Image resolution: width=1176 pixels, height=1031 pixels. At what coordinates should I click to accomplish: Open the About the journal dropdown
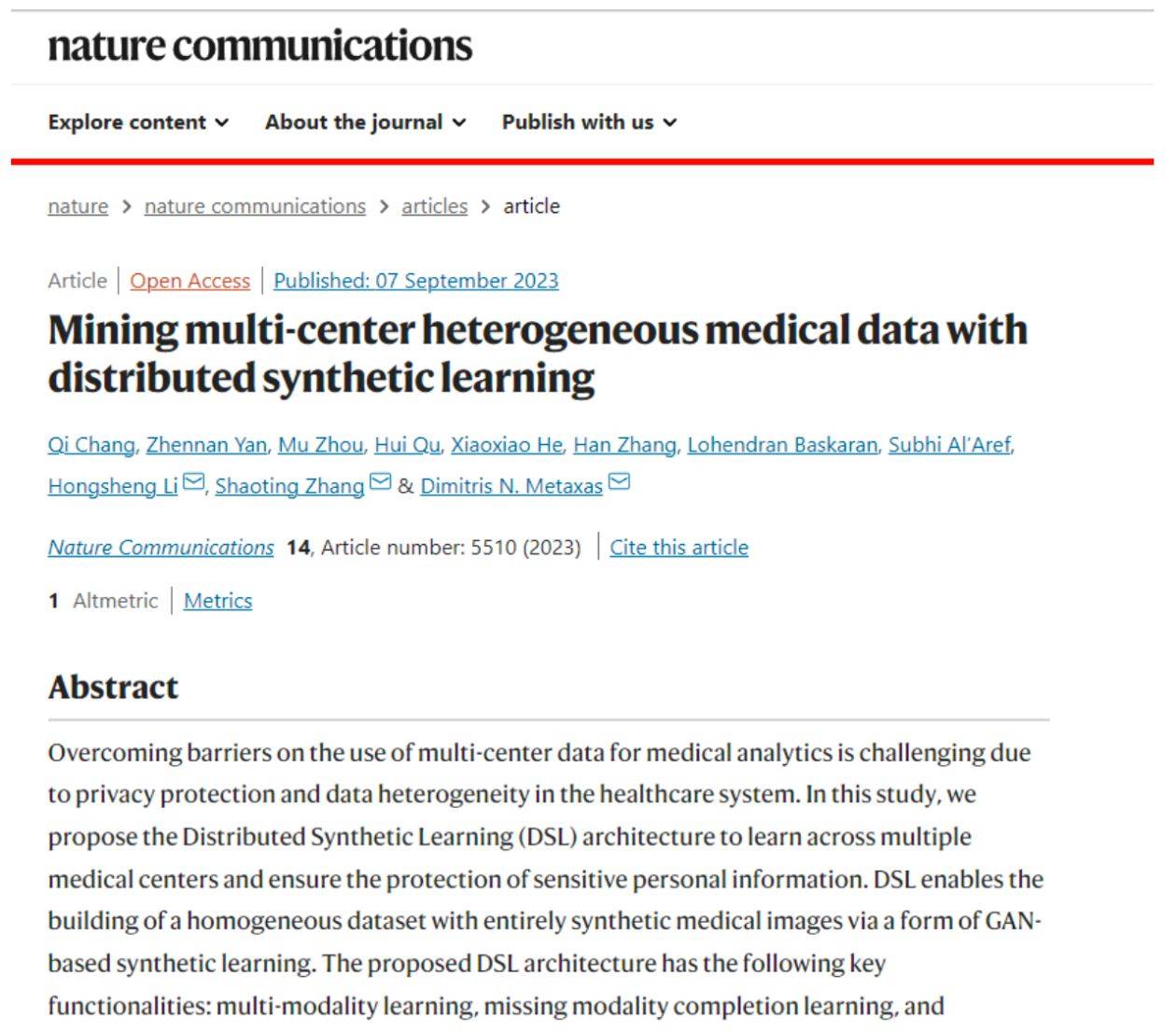click(x=365, y=122)
